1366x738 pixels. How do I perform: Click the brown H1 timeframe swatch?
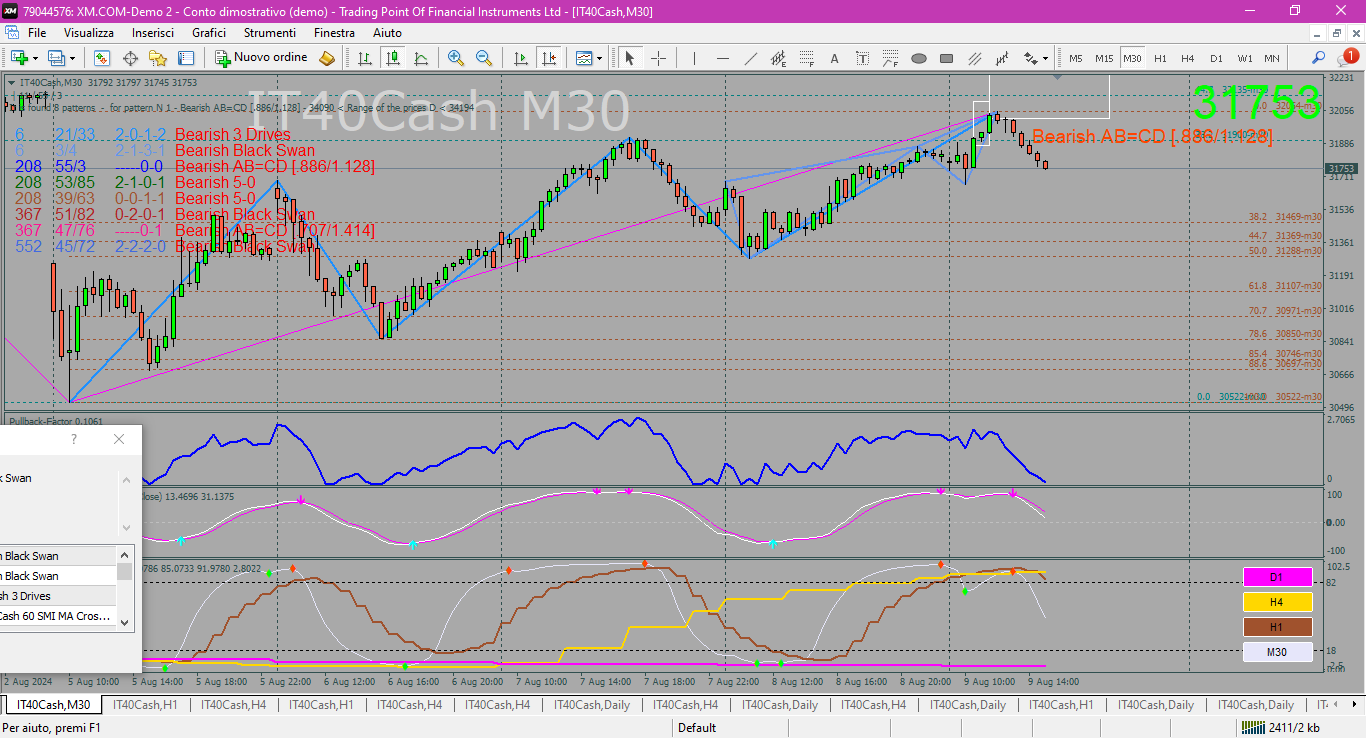(x=1277, y=627)
